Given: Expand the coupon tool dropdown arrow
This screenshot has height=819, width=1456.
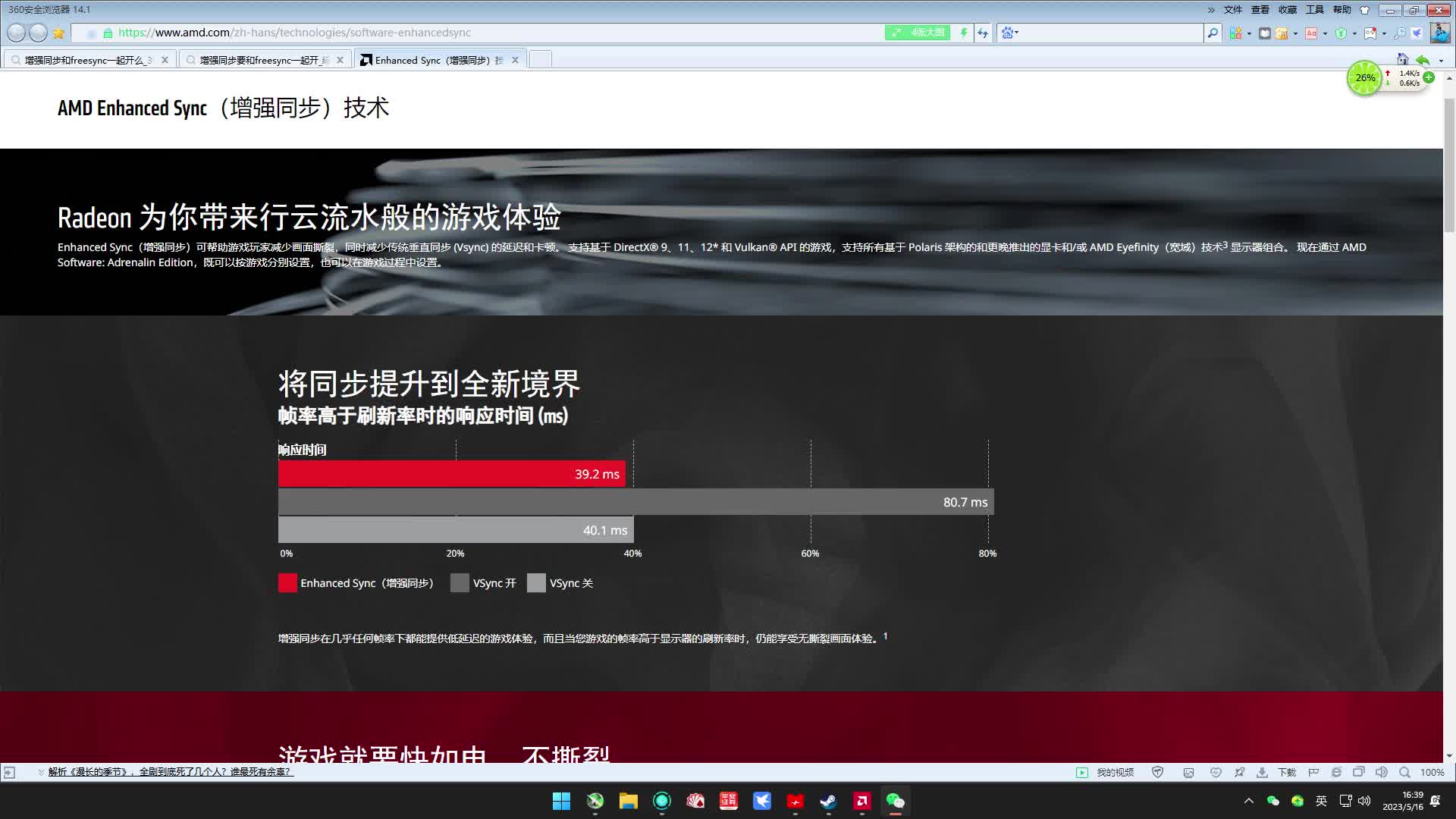Looking at the screenshot, I should point(1295,33).
